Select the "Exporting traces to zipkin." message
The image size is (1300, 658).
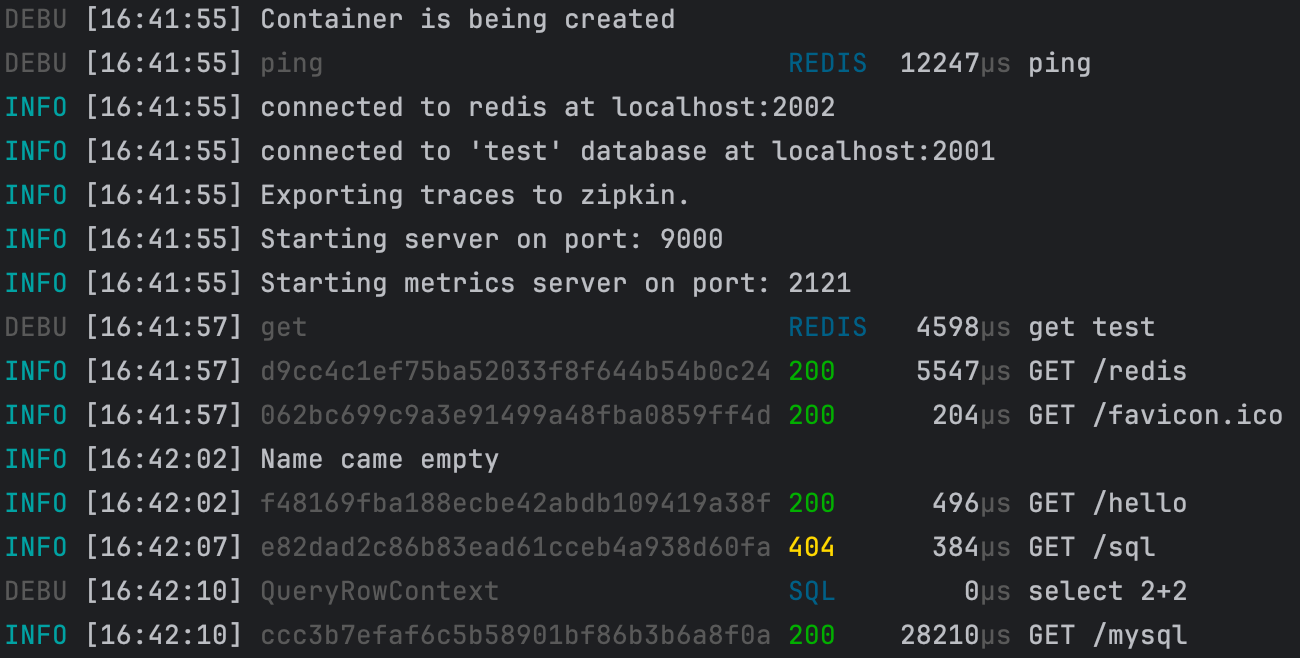pos(476,195)
